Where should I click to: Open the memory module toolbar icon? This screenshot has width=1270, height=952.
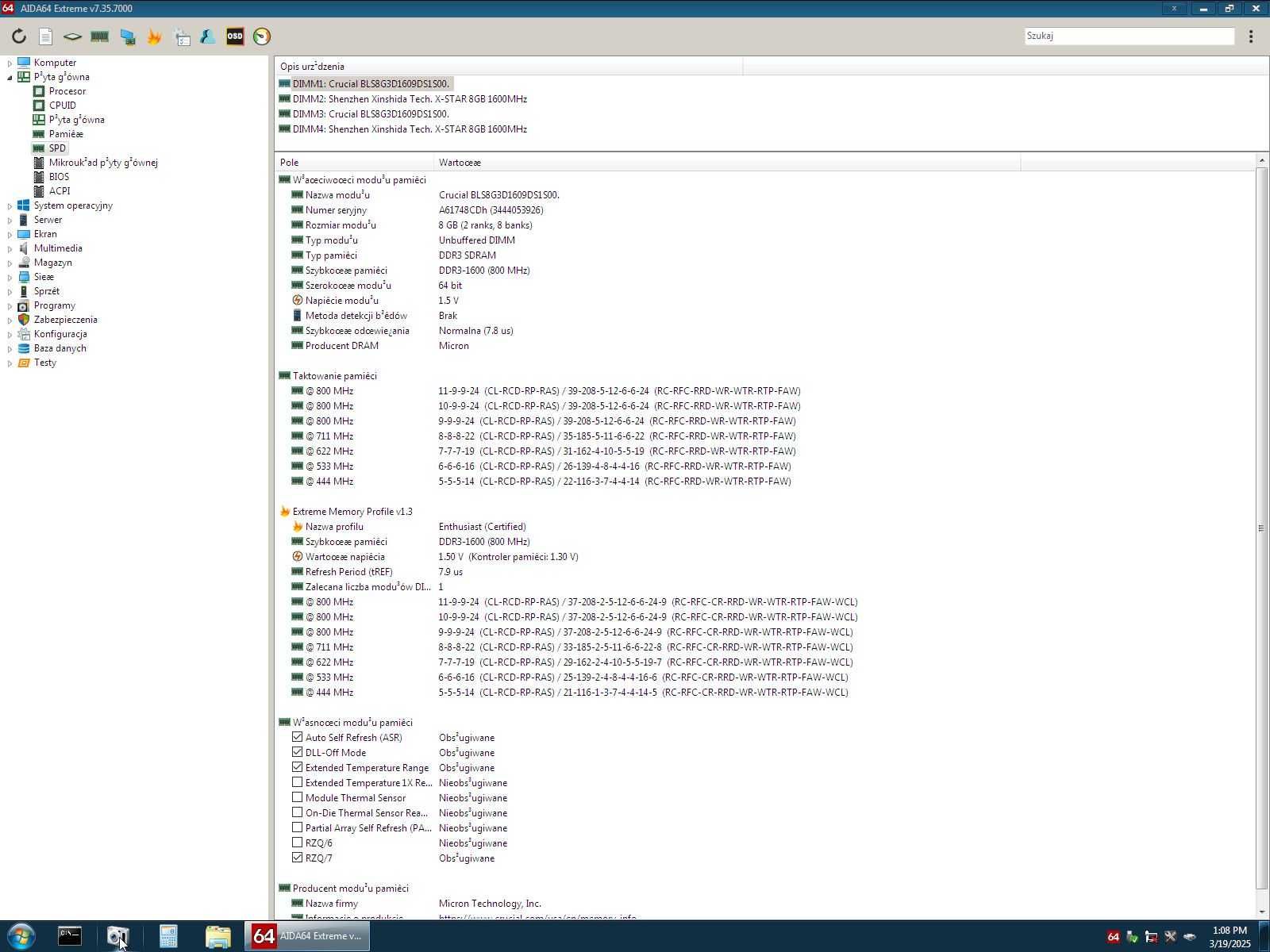click(x=99, y=36)
